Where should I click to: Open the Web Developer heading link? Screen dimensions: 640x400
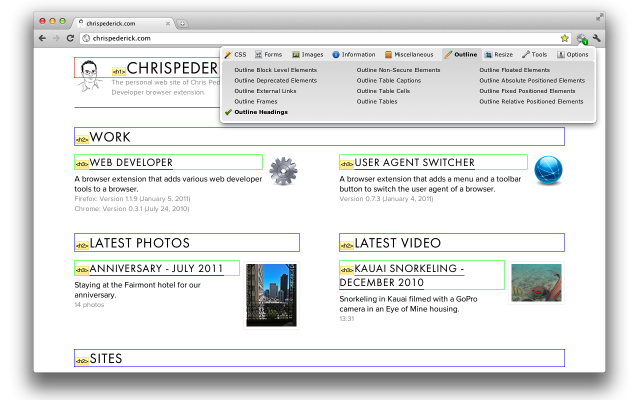[131, 162]
